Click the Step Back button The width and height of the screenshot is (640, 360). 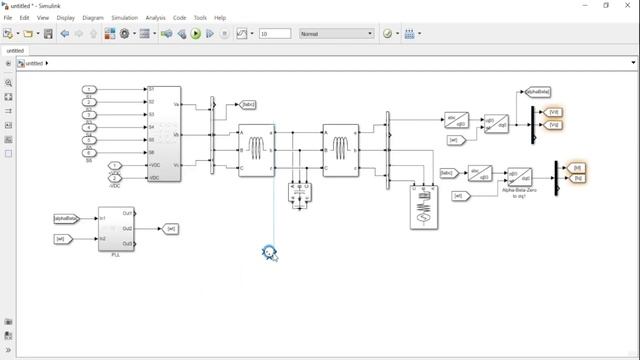coord(182,34)
